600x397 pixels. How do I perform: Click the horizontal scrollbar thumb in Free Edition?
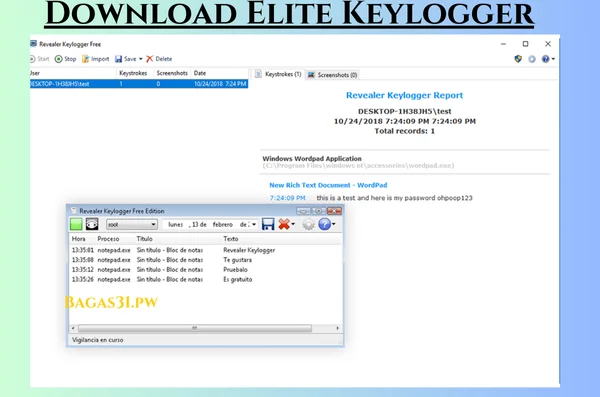tap(195, 328)
